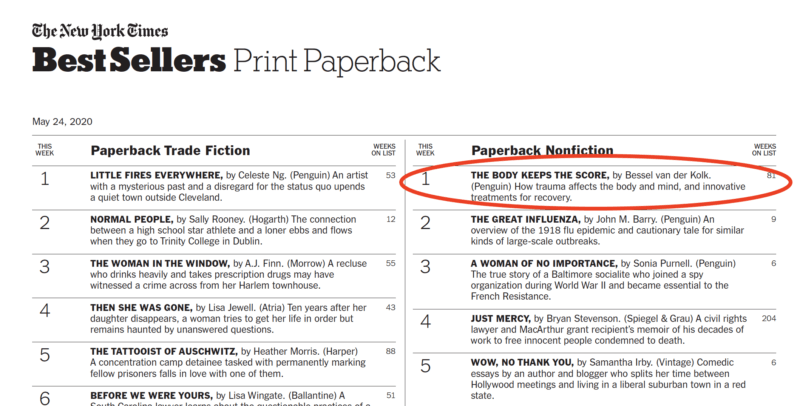Click The New York Times logo

click(100, 32)
